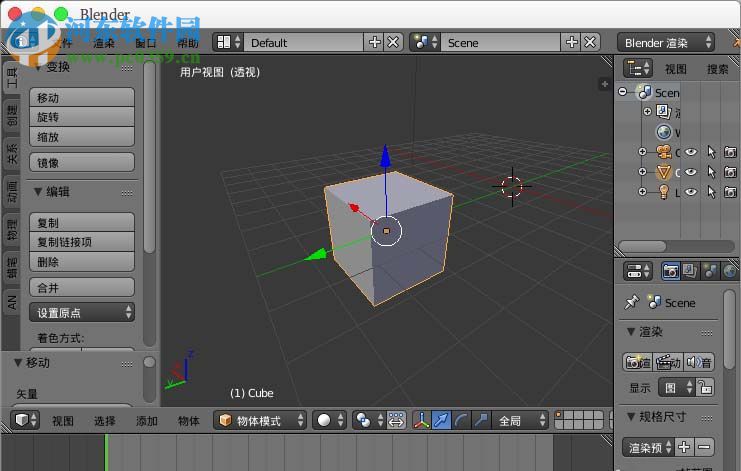Viewport: 741px width, 471px height.
Task: Open the Scene properties tab icon
Action: pos(710,271)
